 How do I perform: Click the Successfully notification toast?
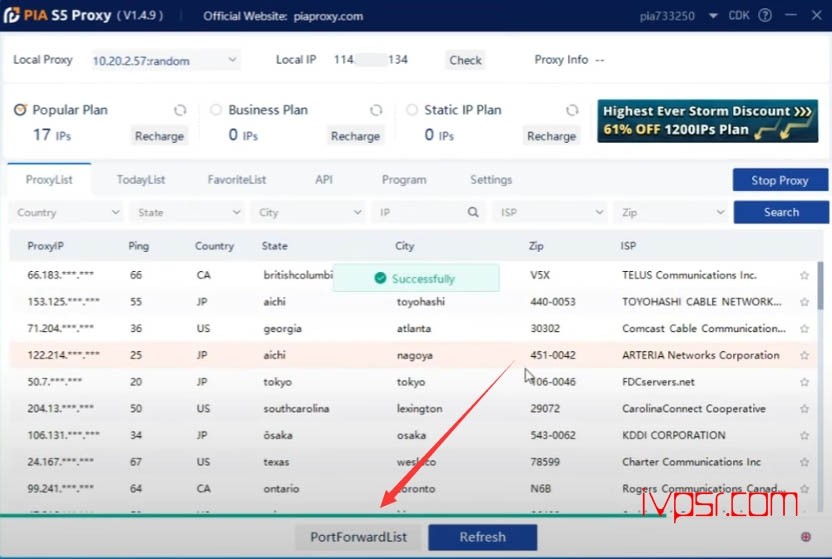click(416, 278)
